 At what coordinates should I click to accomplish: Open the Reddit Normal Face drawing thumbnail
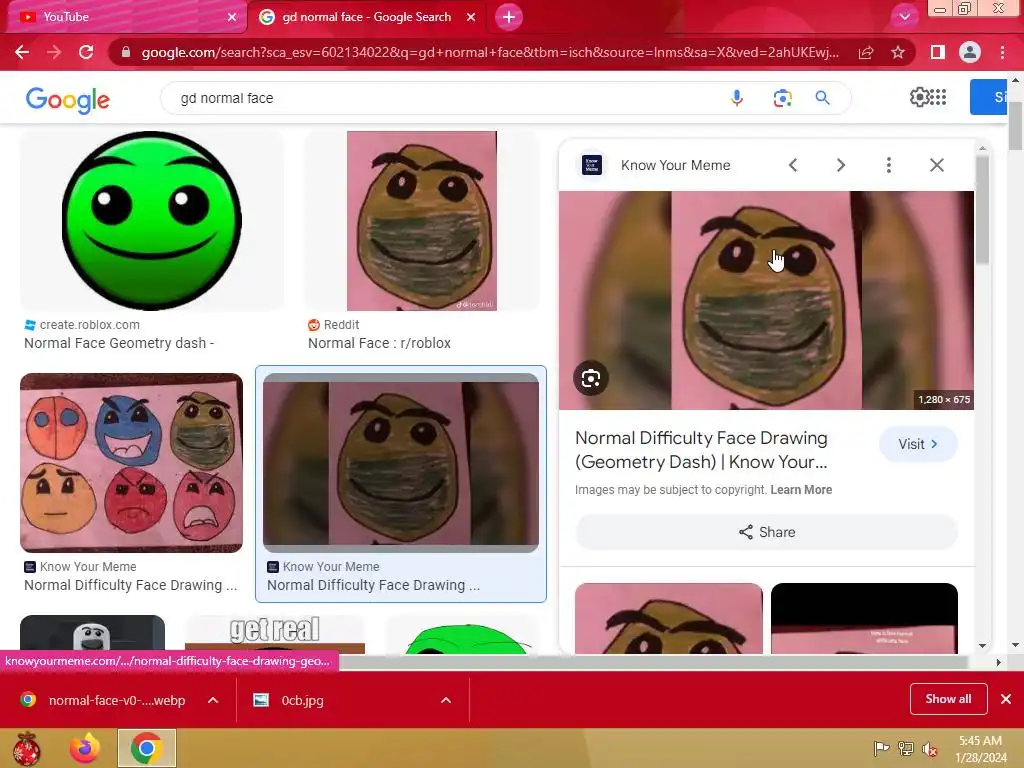click(422, 221)
